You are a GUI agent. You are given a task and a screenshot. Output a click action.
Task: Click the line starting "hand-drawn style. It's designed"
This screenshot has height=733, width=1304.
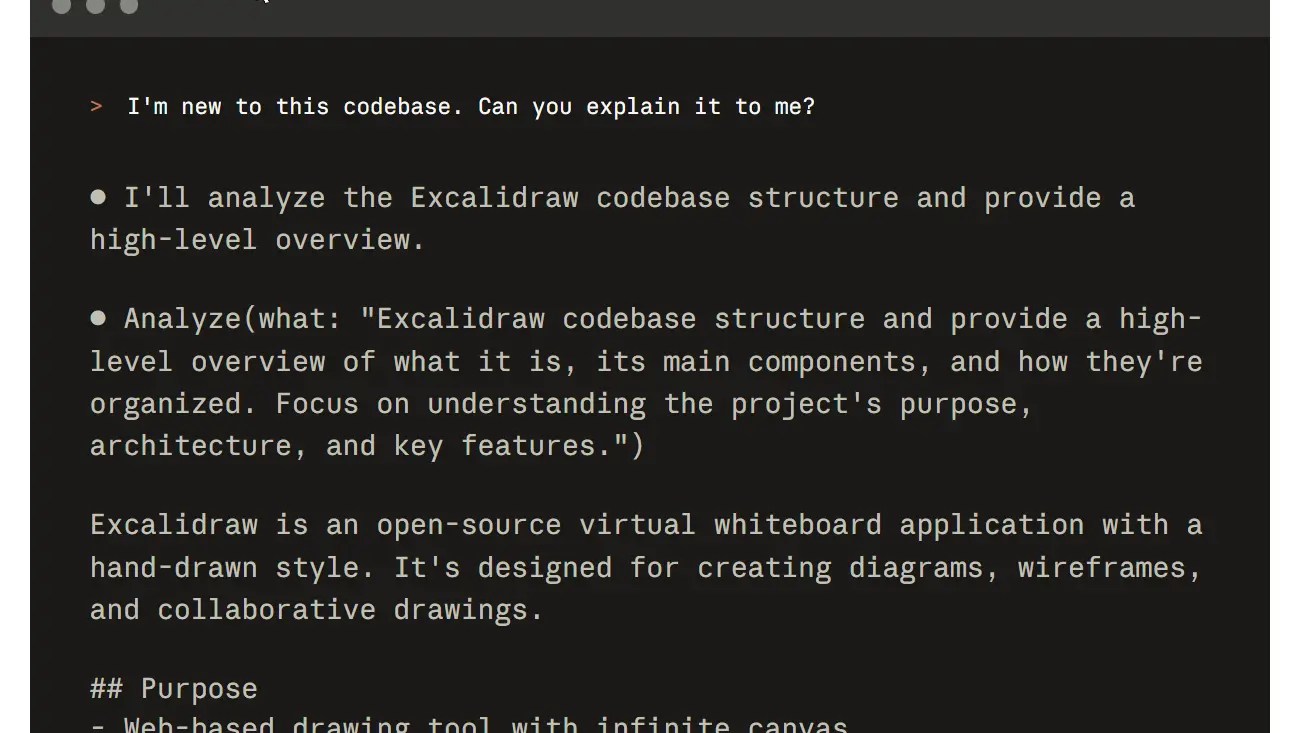coord(646,568)
